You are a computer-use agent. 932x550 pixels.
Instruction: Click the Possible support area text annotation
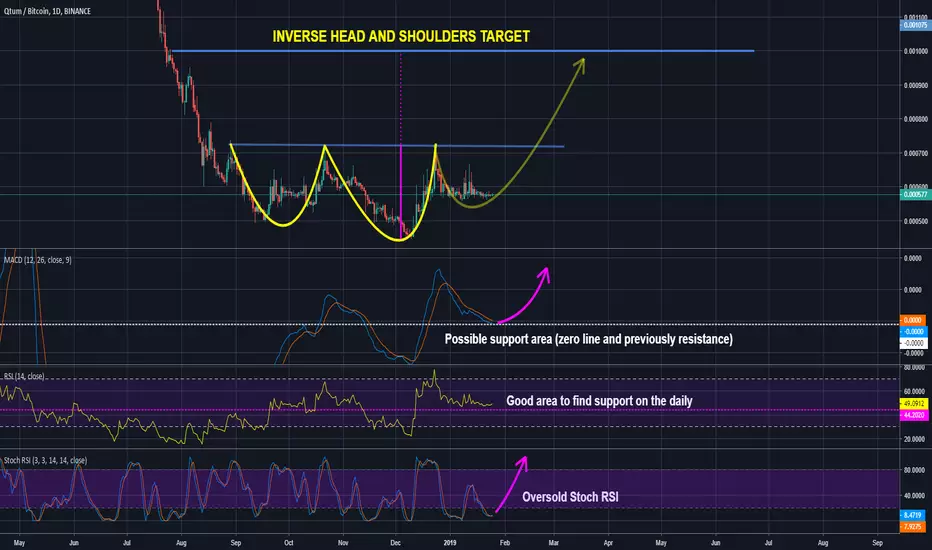click(x=588, y=339)
